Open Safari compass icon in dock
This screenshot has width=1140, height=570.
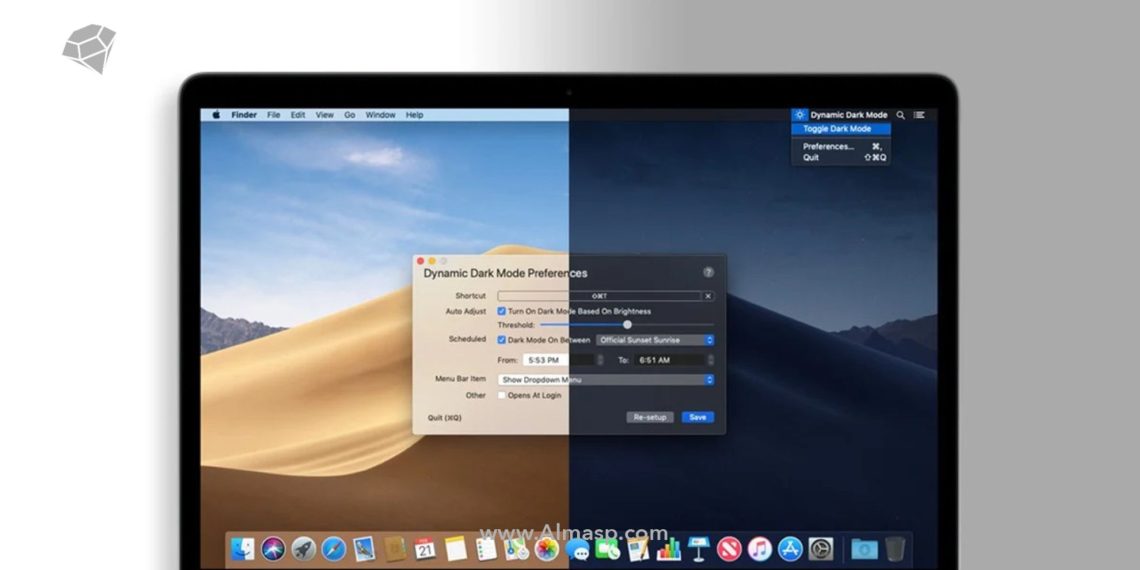point(334,549)
